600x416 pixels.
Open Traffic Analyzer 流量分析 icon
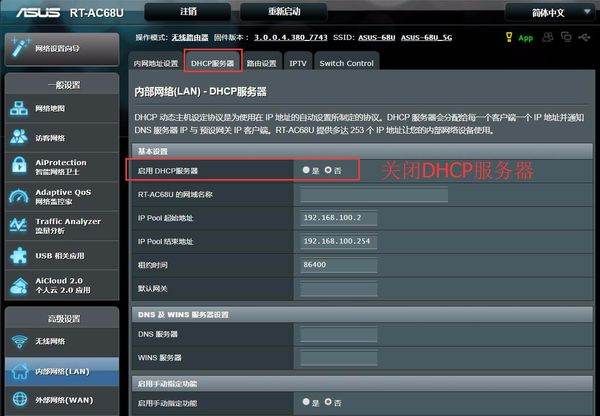[x=19, y=226]
